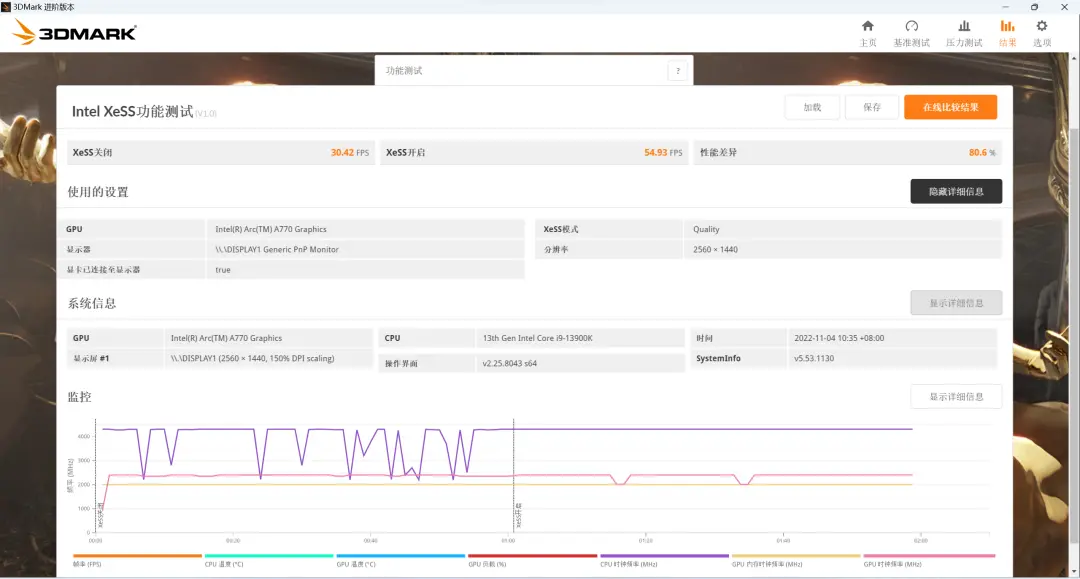
Task: Click the 3DMark logo
Action: (x=74, y=32)
